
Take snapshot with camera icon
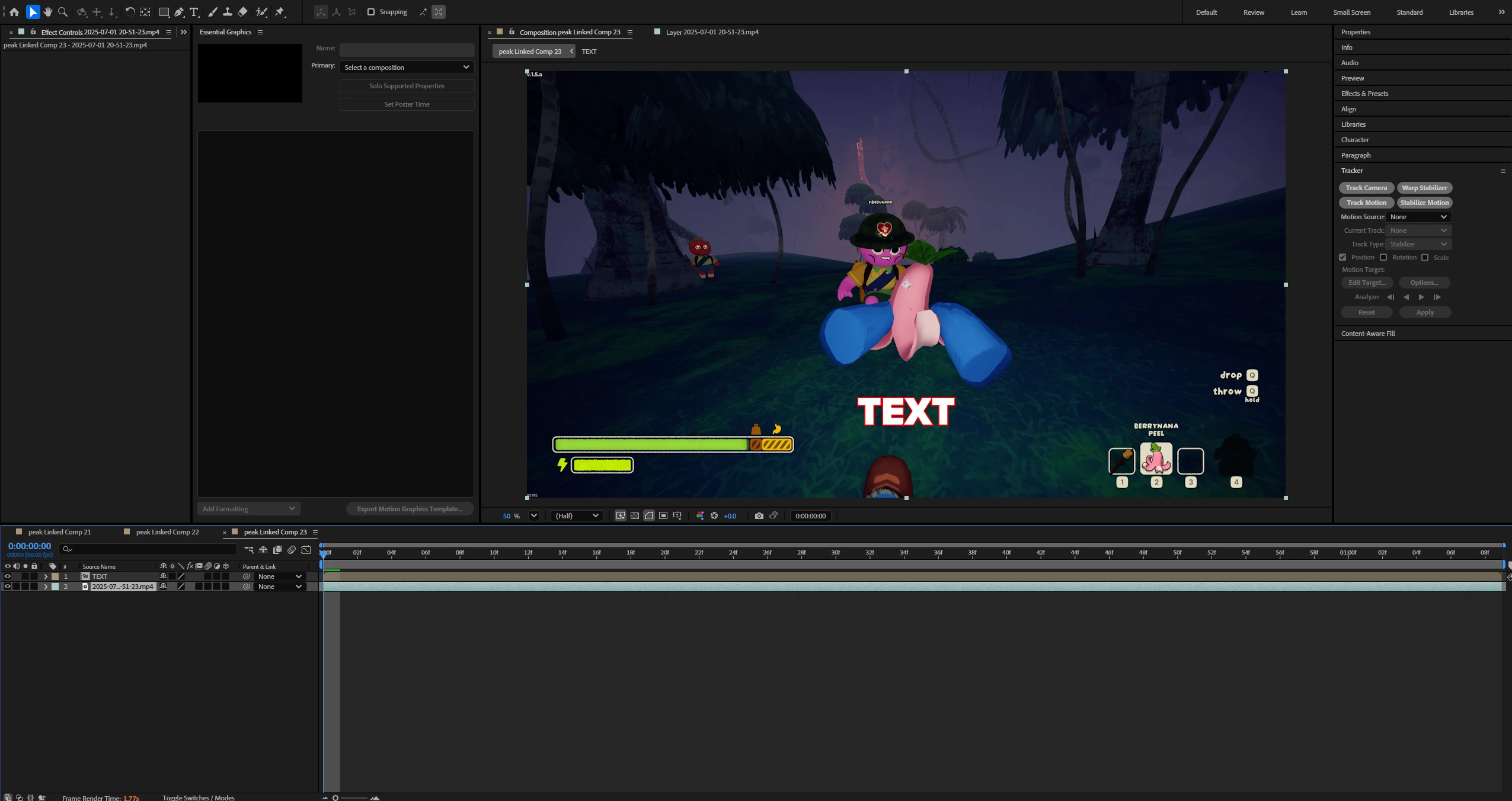(759, 515)
